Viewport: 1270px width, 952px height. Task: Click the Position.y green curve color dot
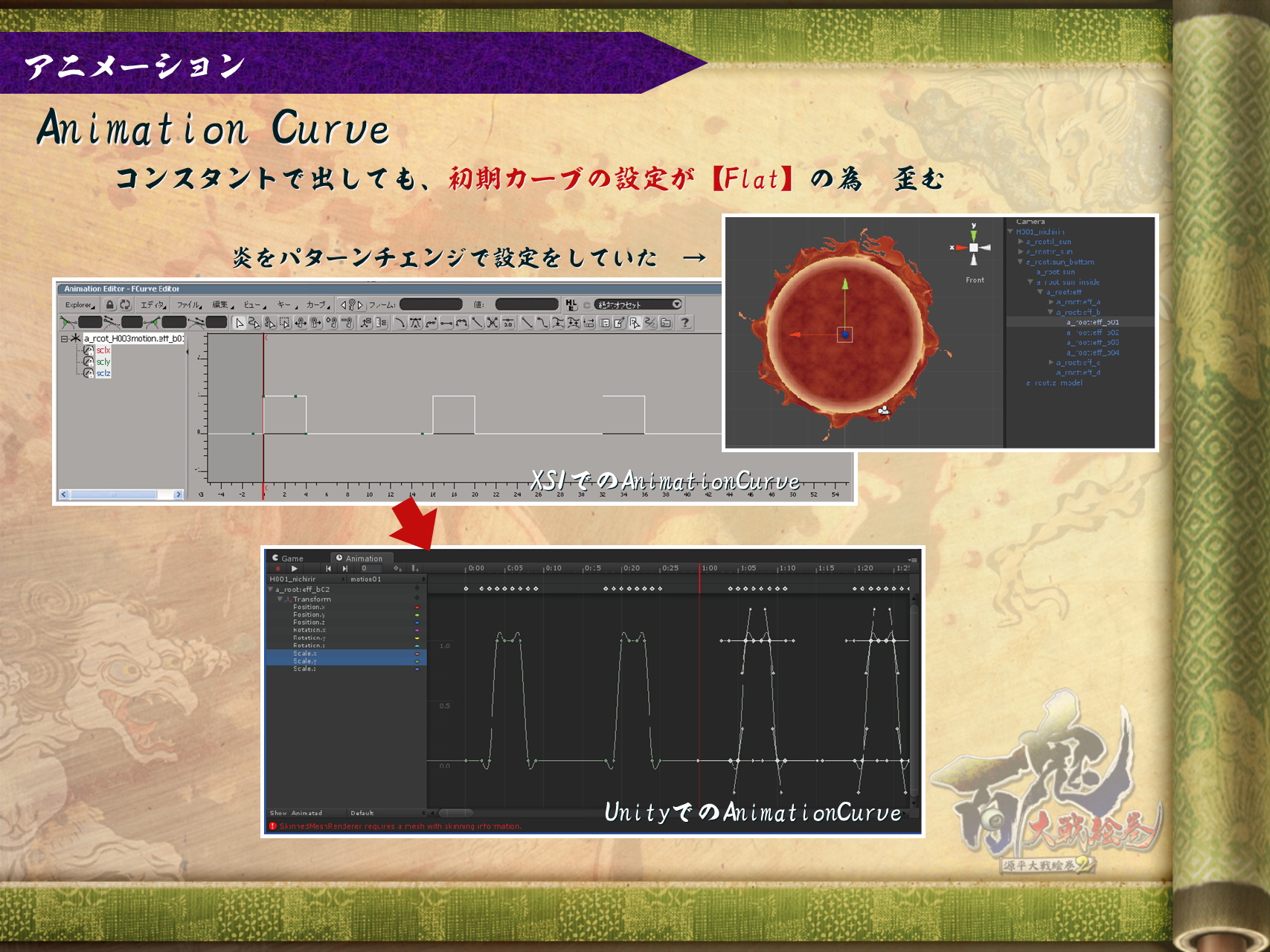coord(417,615)
